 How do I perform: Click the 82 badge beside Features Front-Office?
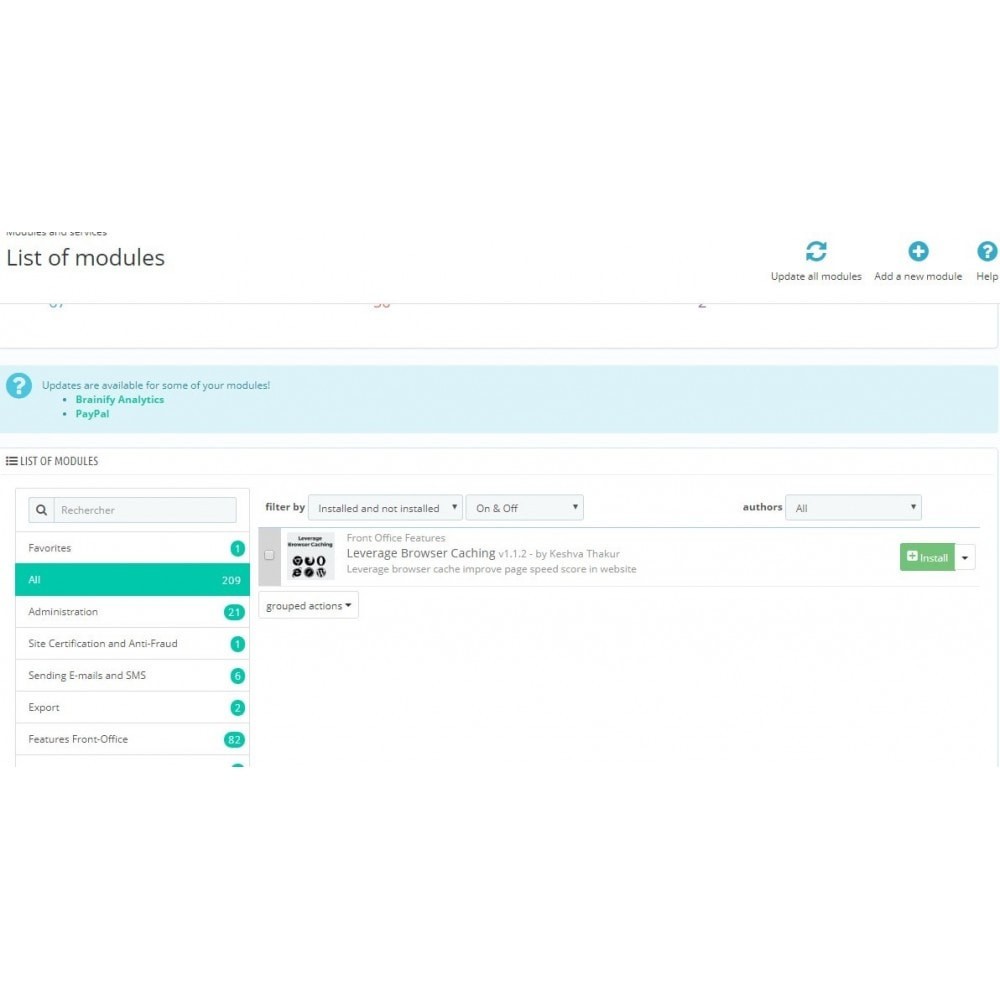[x=234, y=740]
